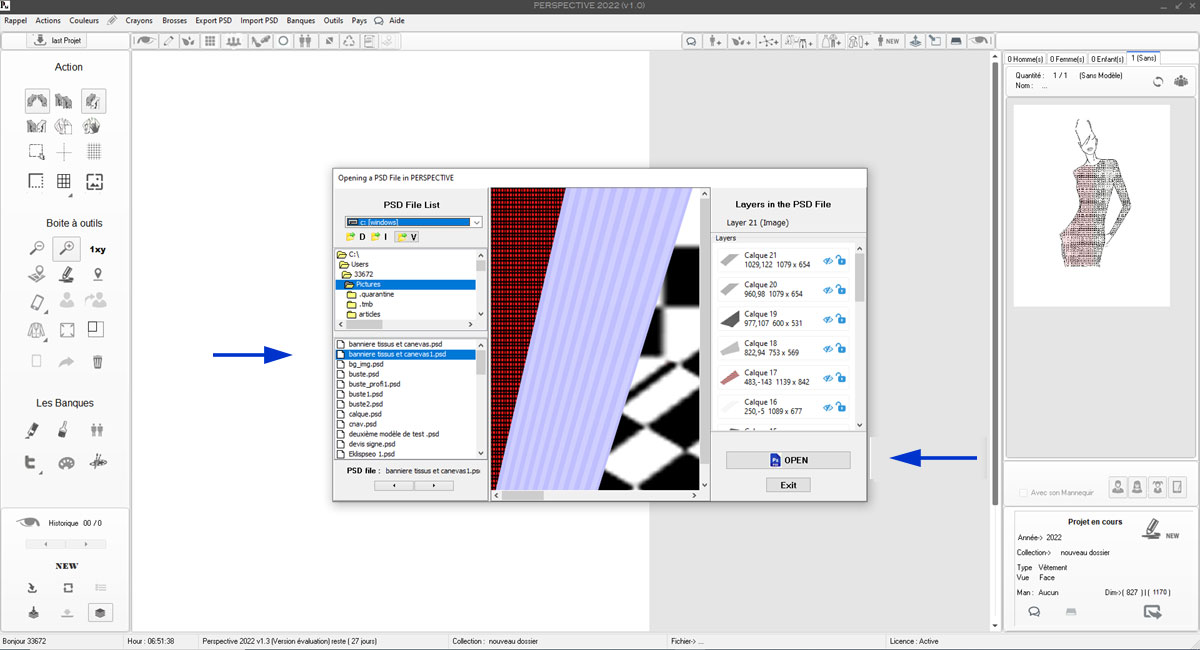Image resolution: width=1200 pixels, height=650 pixels.
Task: Open the Import PSD menu
Action: [x=258, y=20]
